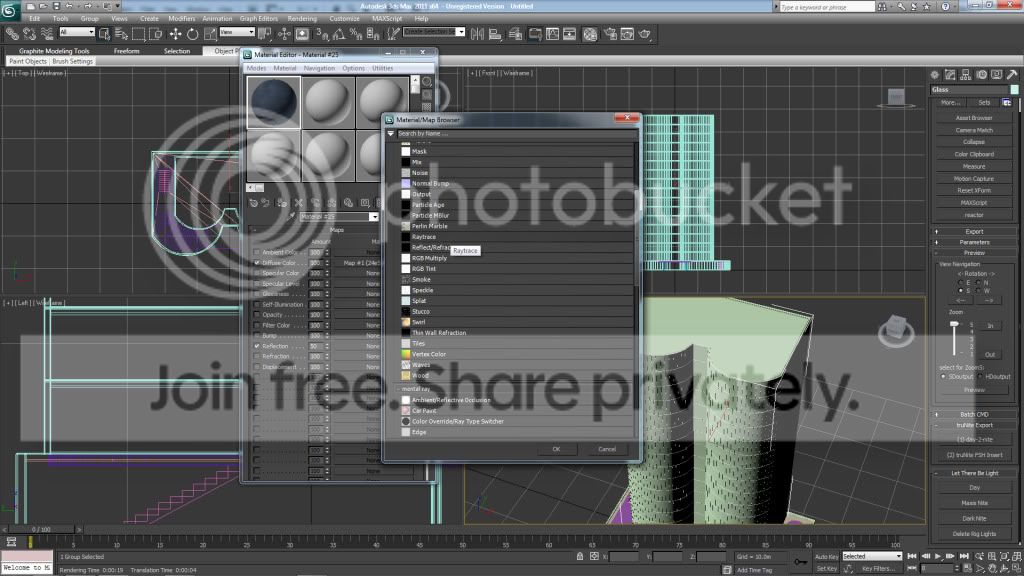This screenshot has height=576, width=1024.
Task: Select the Rotate transform tool
Action: (x=193, y=34)
